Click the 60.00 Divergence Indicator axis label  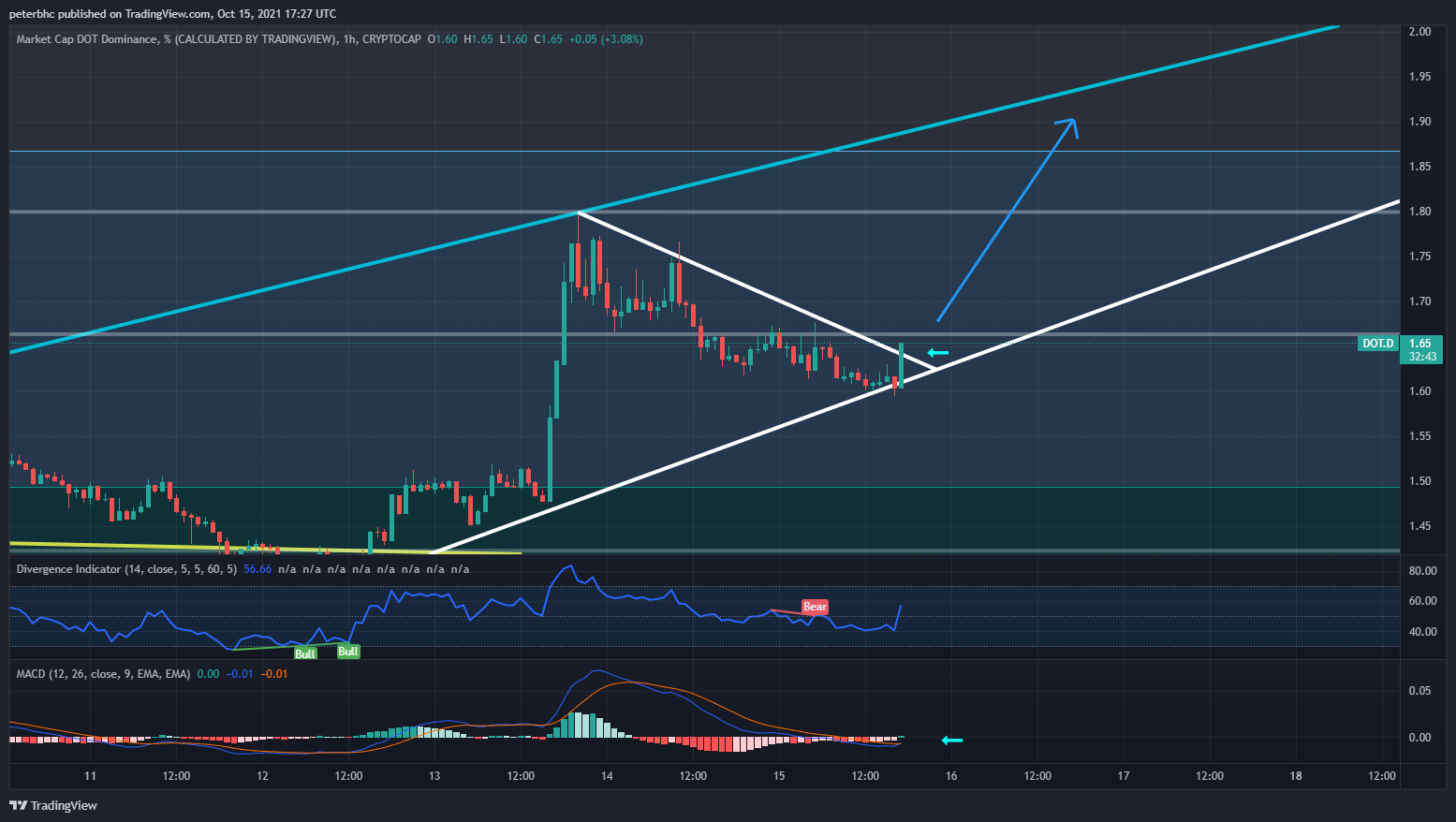click(1422, 601)
